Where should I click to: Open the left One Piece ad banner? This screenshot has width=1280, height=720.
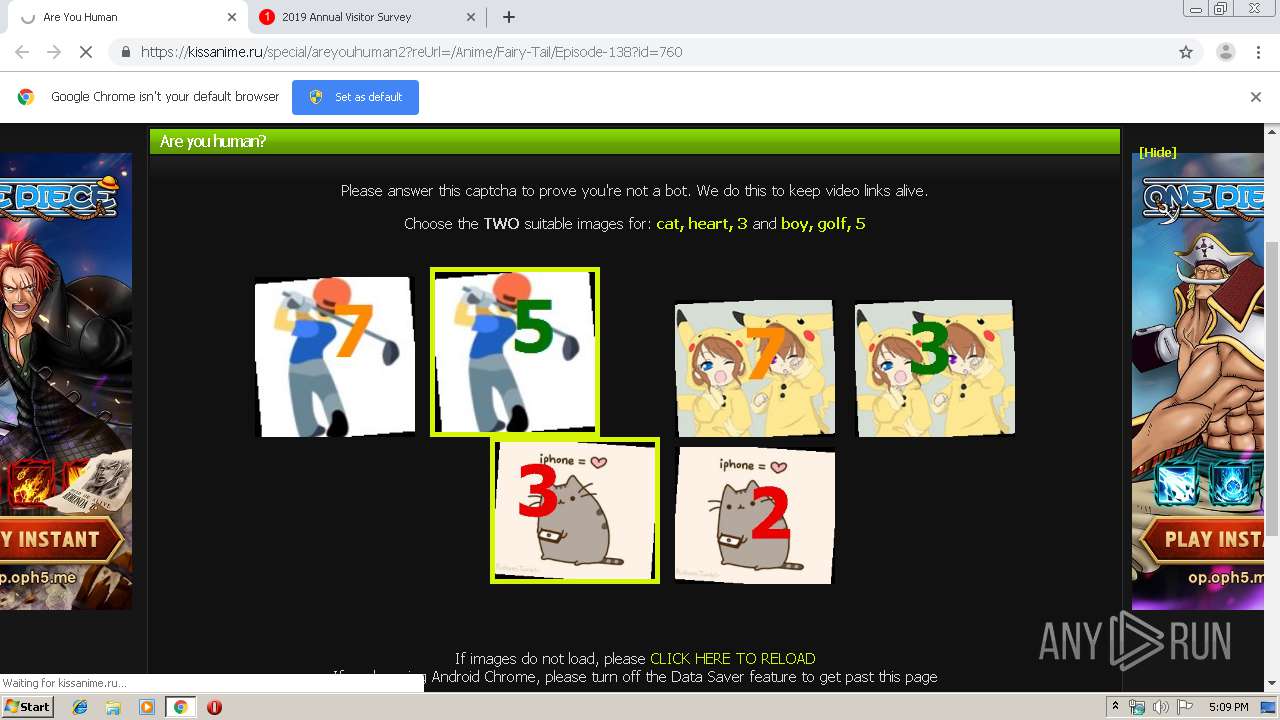pos(66,381)
